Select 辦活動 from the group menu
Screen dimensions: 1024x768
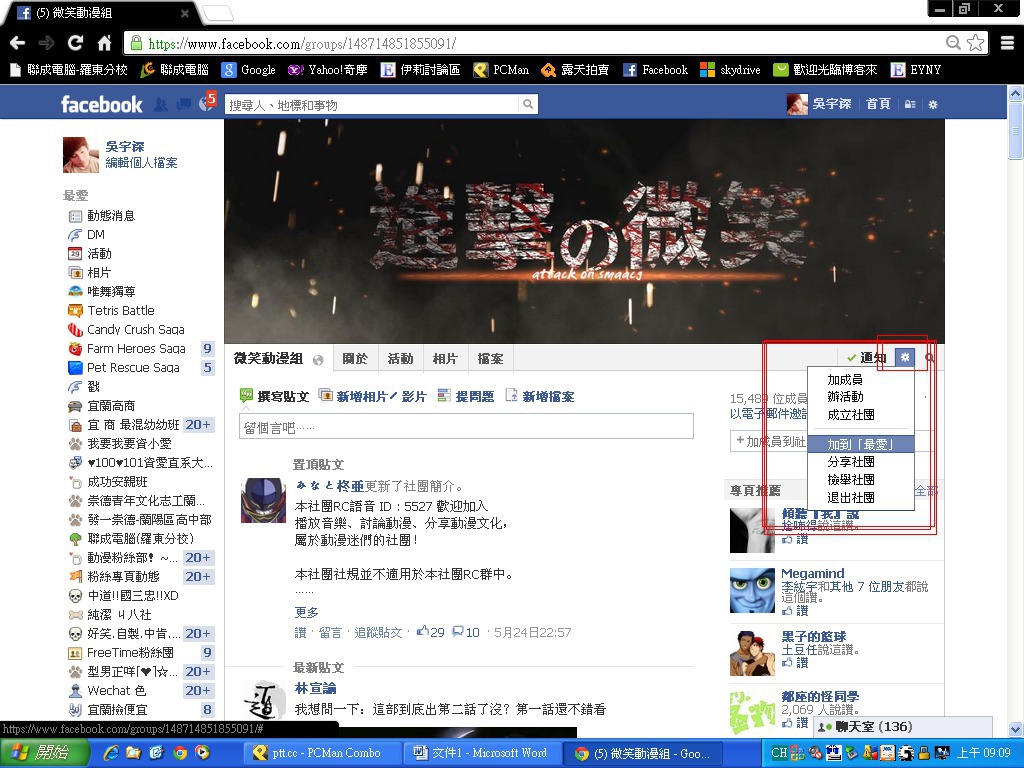point(861,397)
